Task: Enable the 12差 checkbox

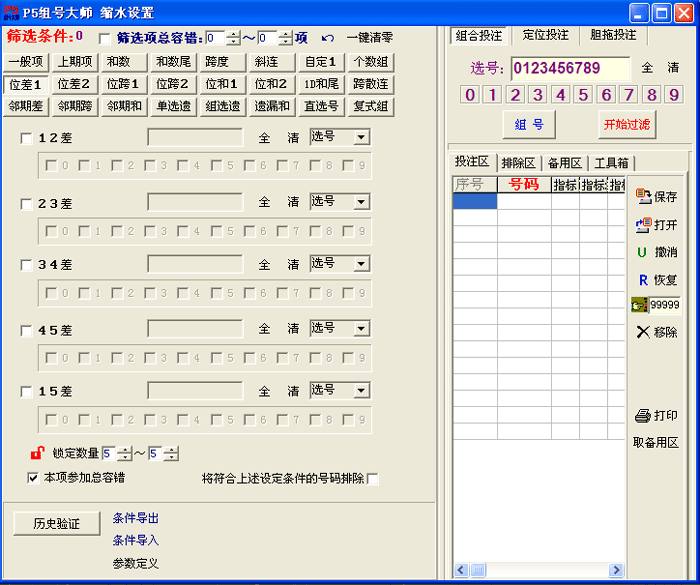Action: (x=27, y=138)
